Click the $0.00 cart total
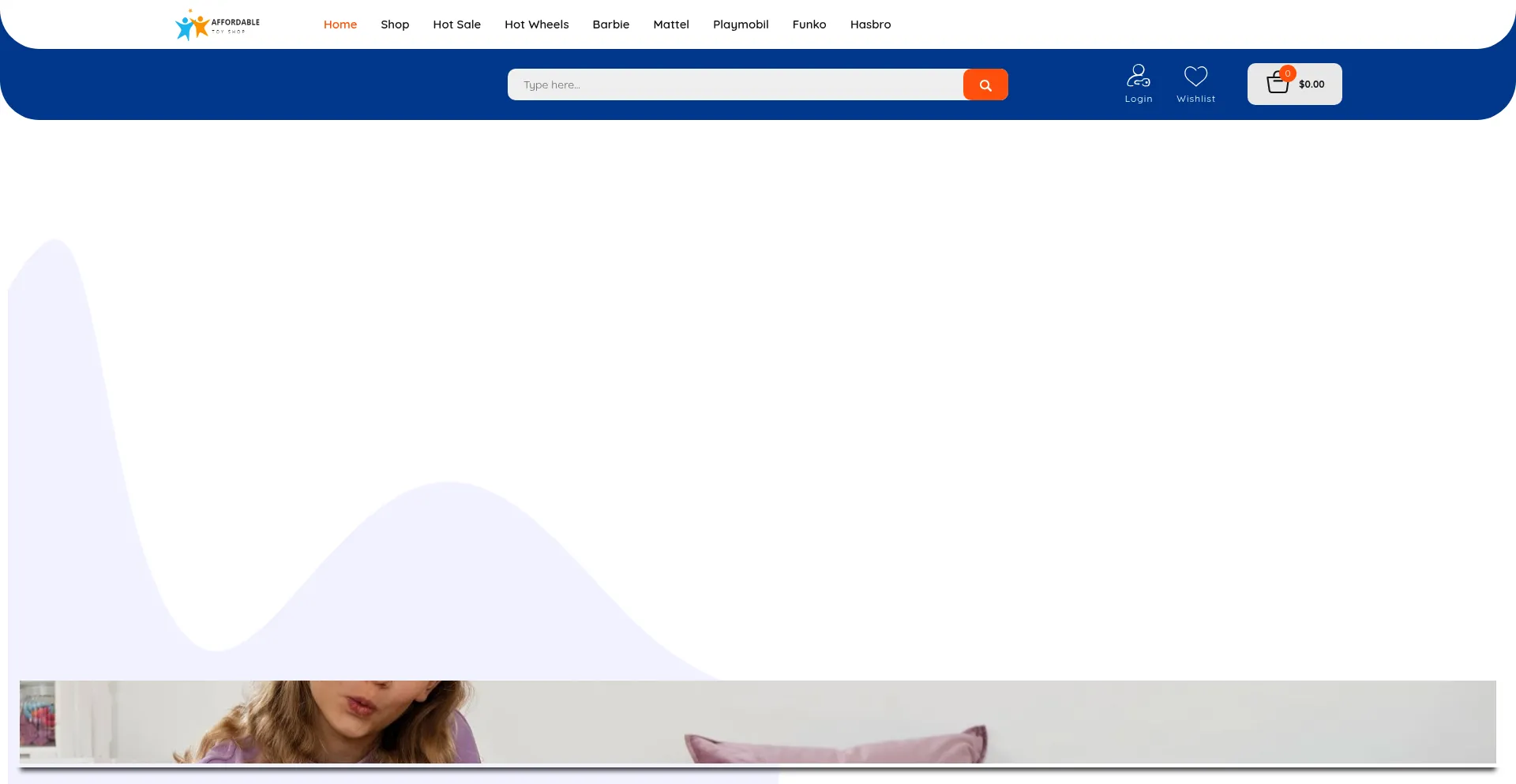1516x784 pixels. coord(1311,84)
